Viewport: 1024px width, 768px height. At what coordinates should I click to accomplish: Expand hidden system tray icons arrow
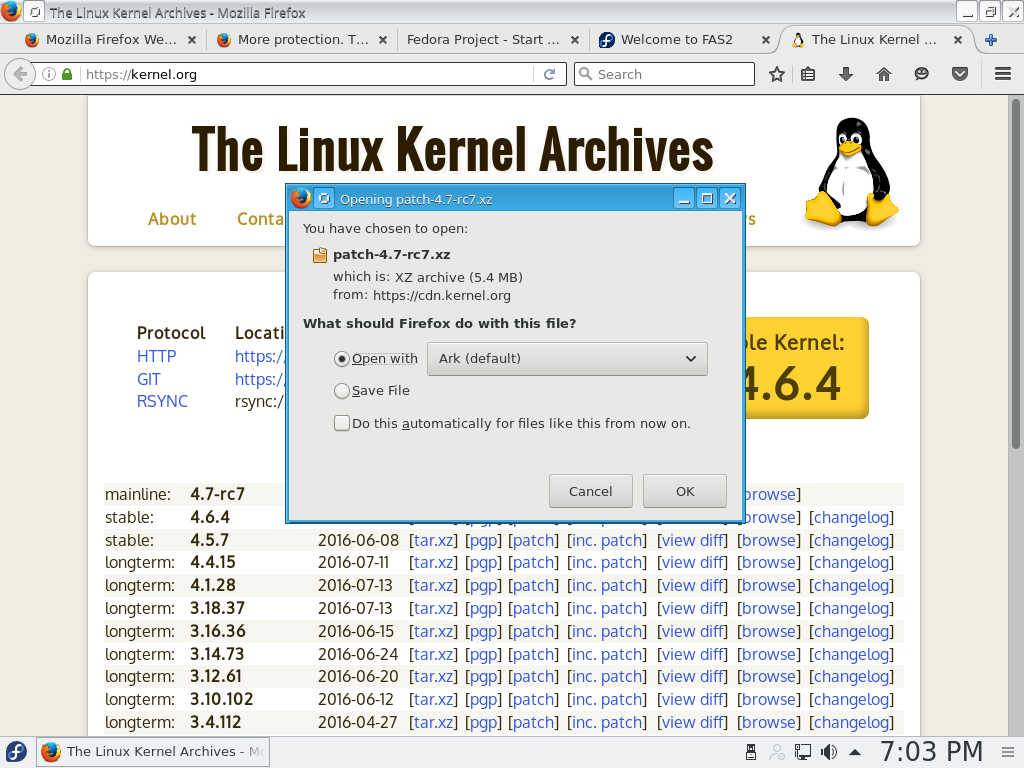click(x=855, y=752)
